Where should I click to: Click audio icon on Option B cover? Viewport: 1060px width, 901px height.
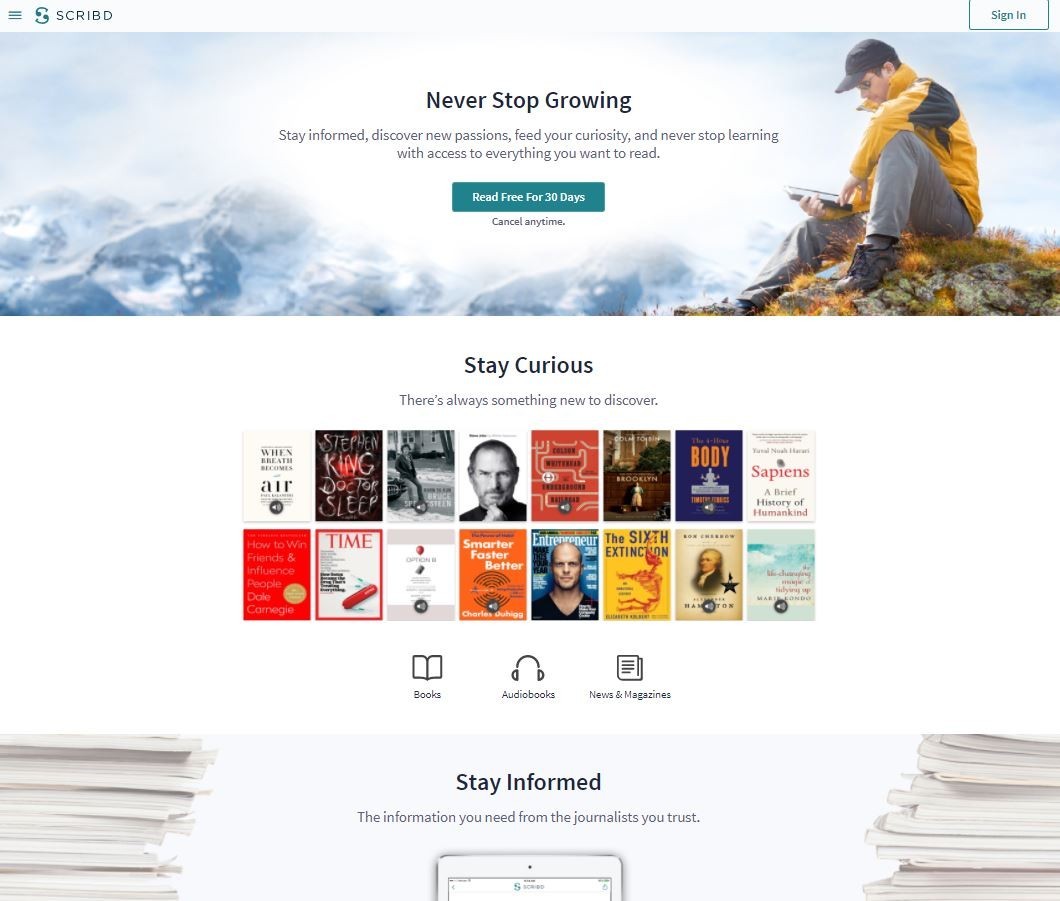click(420, 606)
